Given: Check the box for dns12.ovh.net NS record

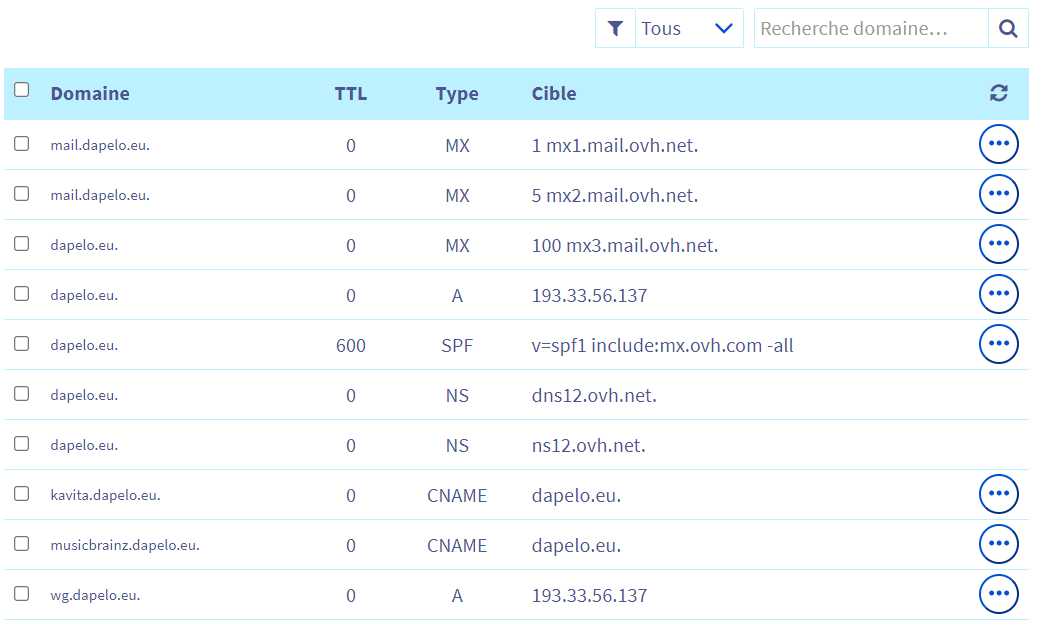Looking at the screenshot, I should [x=22, y=394].
